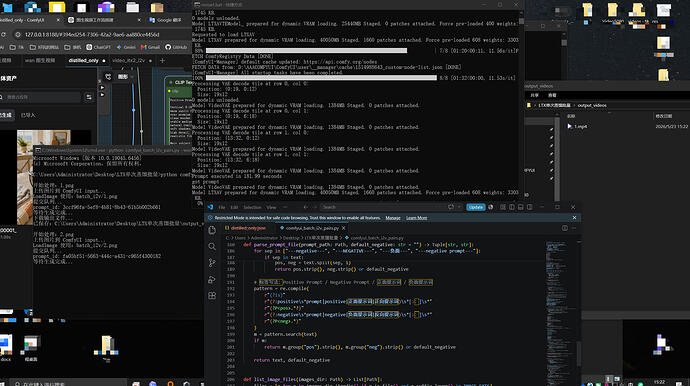Open Explorer view in VS Code sidebar
The height and width of the screenshot is (386, 690).
point(212,230)
